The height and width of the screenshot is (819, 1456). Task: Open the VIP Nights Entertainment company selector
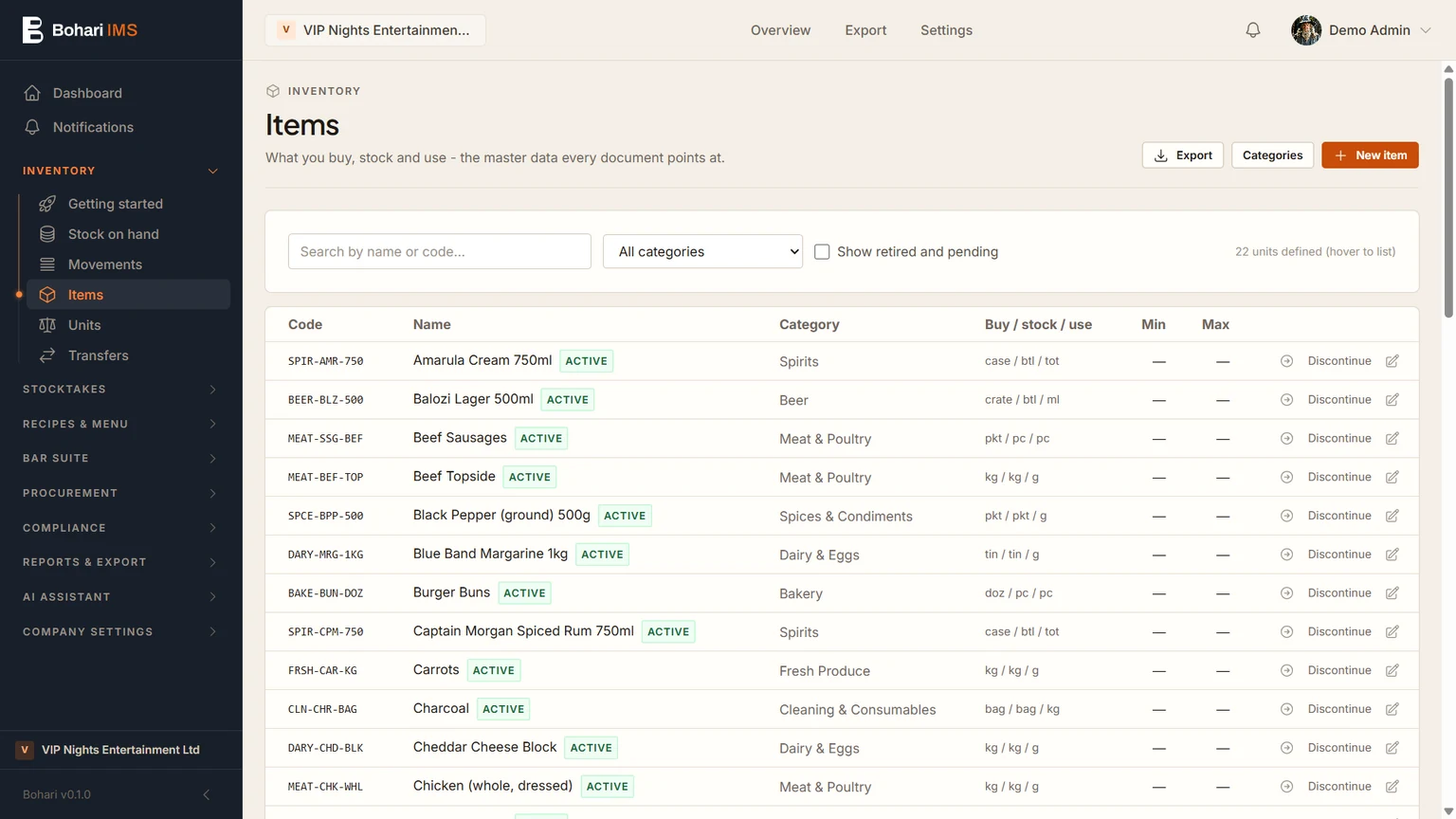point(375,30)
